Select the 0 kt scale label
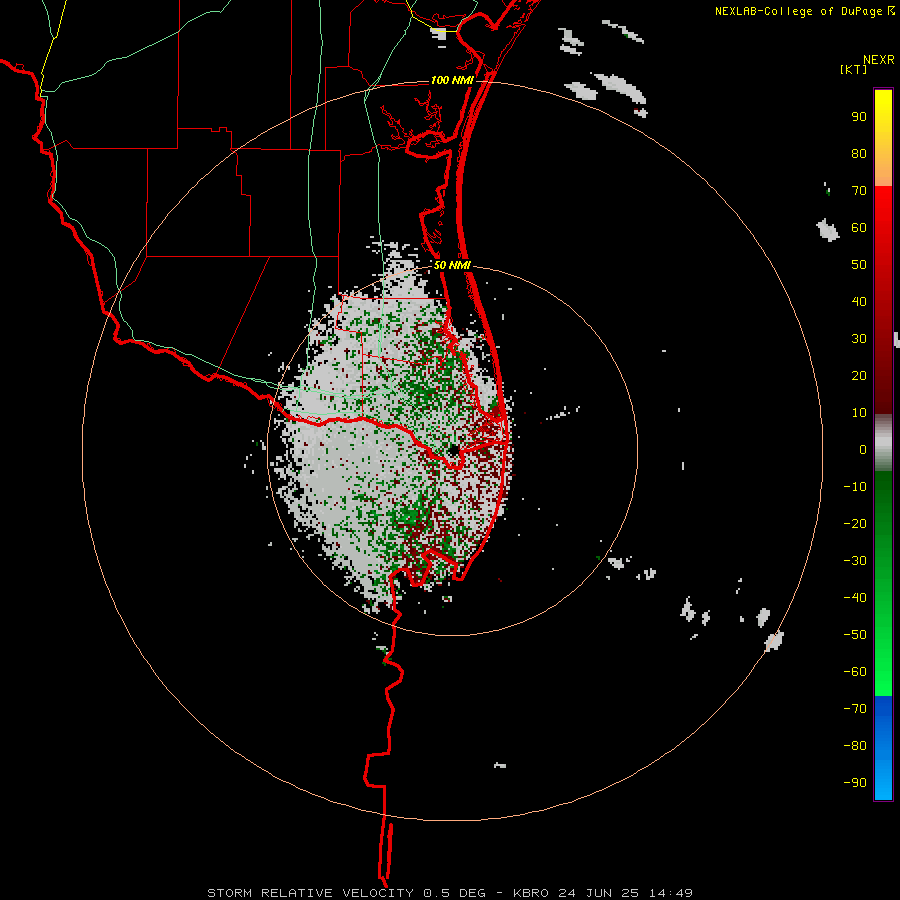This screenshot has height=900, width=900. (x=863, y=450)
